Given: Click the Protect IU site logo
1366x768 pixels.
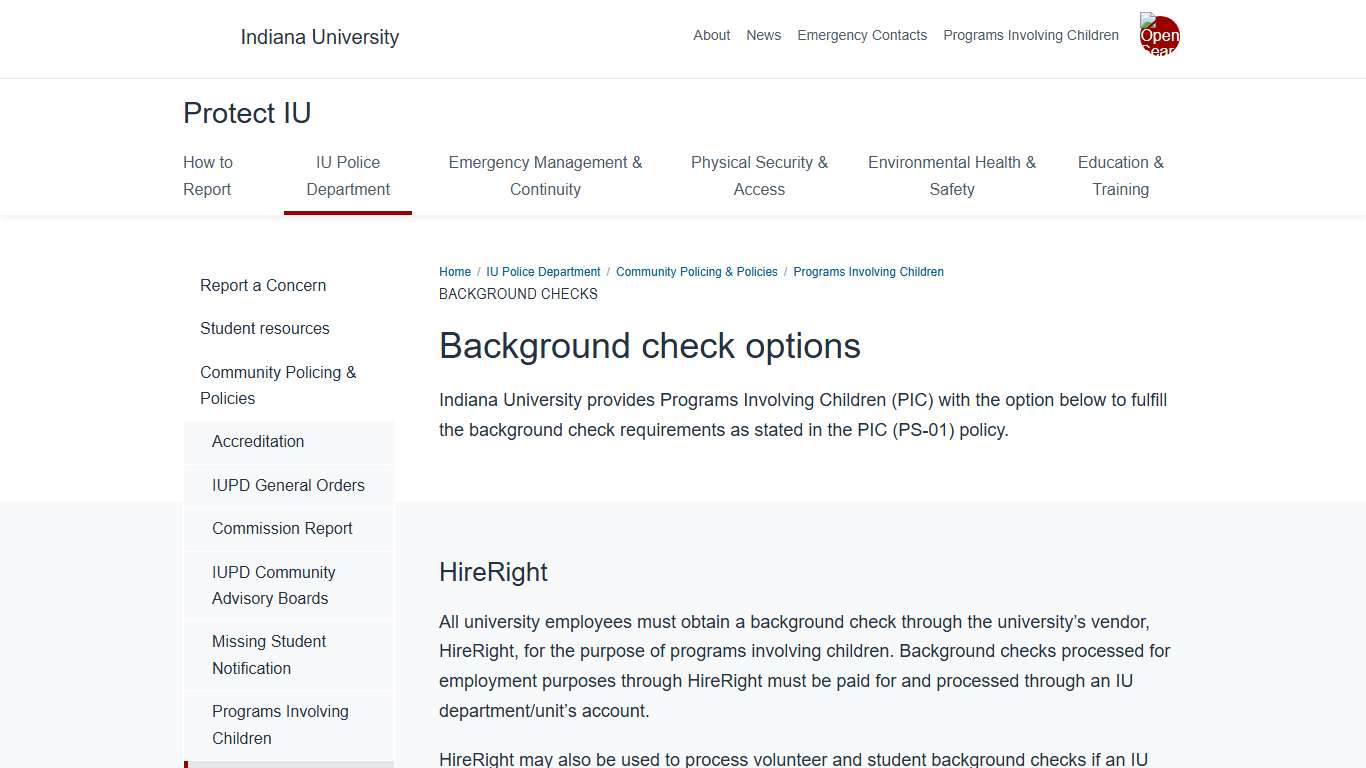Looking at the screenshot, I should pos(246,113).
